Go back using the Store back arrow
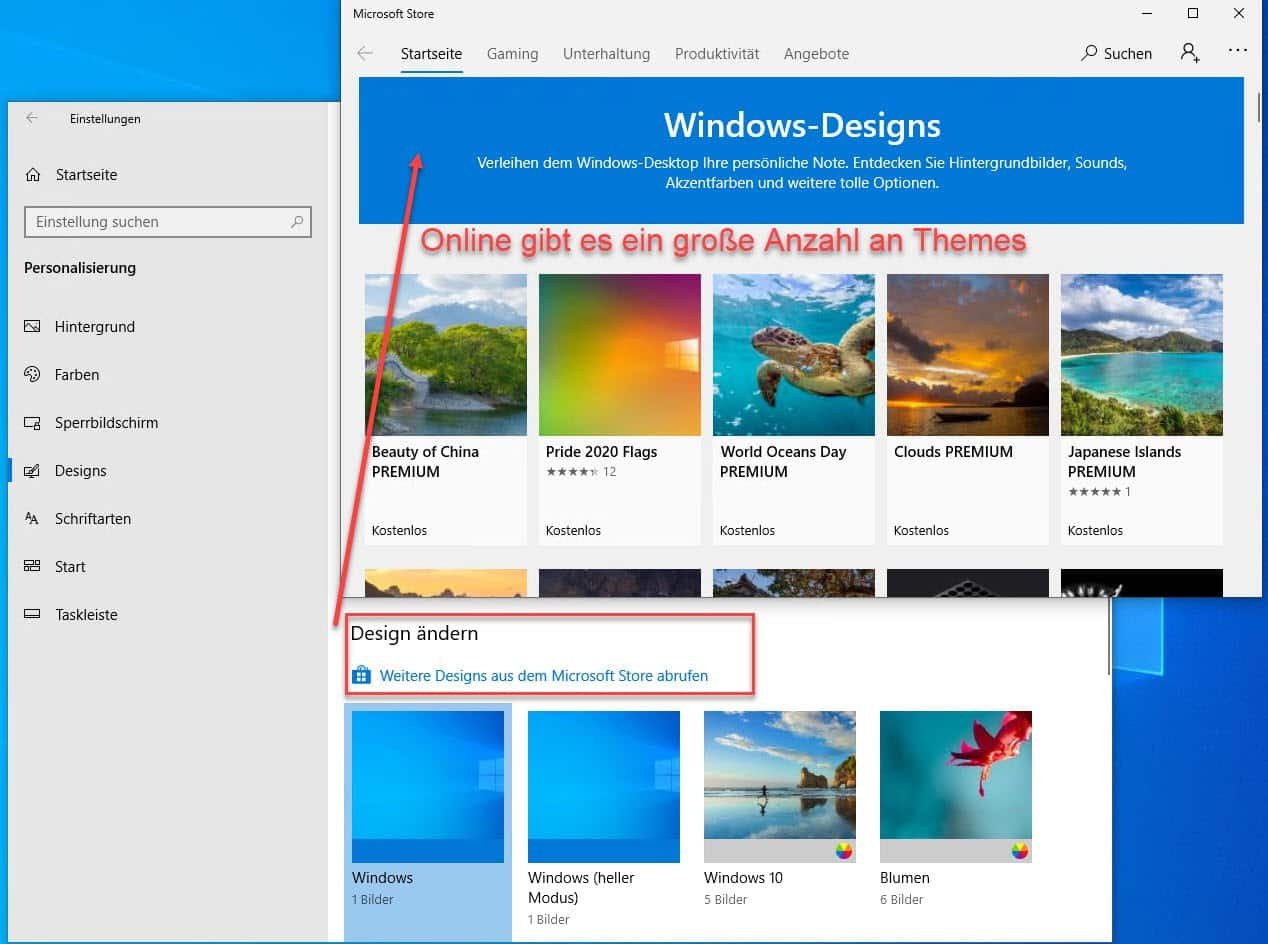Viewport: 1268px width, 944px height. (366, 53)
